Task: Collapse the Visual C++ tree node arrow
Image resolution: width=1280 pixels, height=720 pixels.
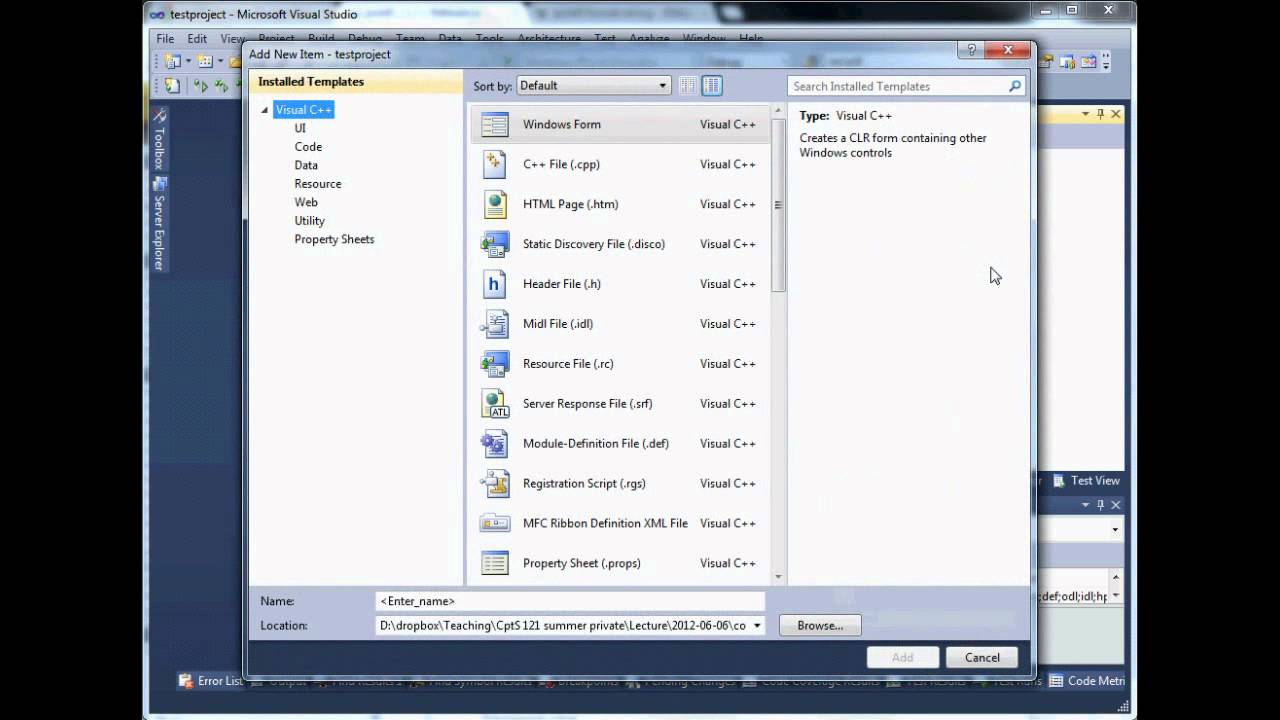Action: [x=265, y=110]
